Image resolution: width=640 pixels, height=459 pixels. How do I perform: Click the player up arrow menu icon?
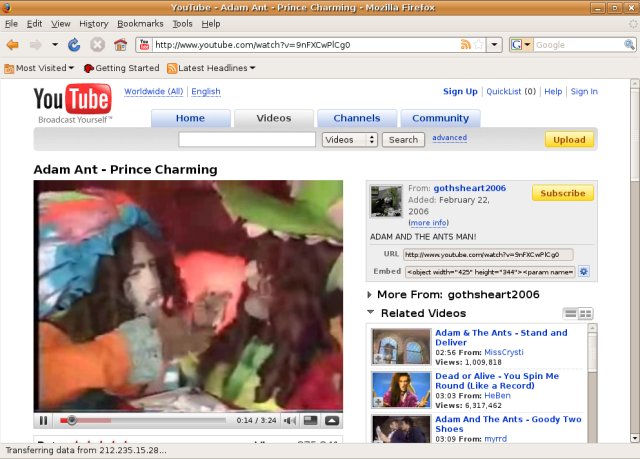coord(332,420)
